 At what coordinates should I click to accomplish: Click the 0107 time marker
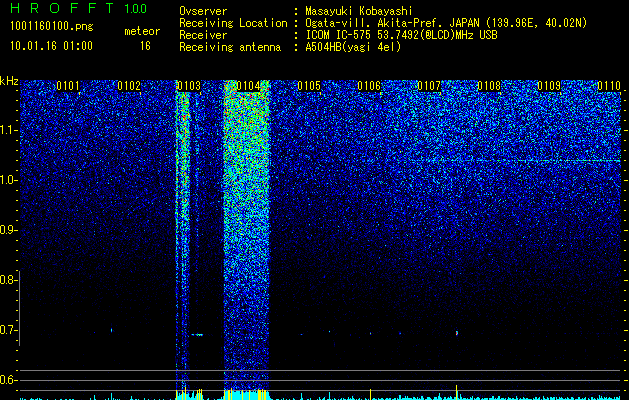[x=429, y=86]
